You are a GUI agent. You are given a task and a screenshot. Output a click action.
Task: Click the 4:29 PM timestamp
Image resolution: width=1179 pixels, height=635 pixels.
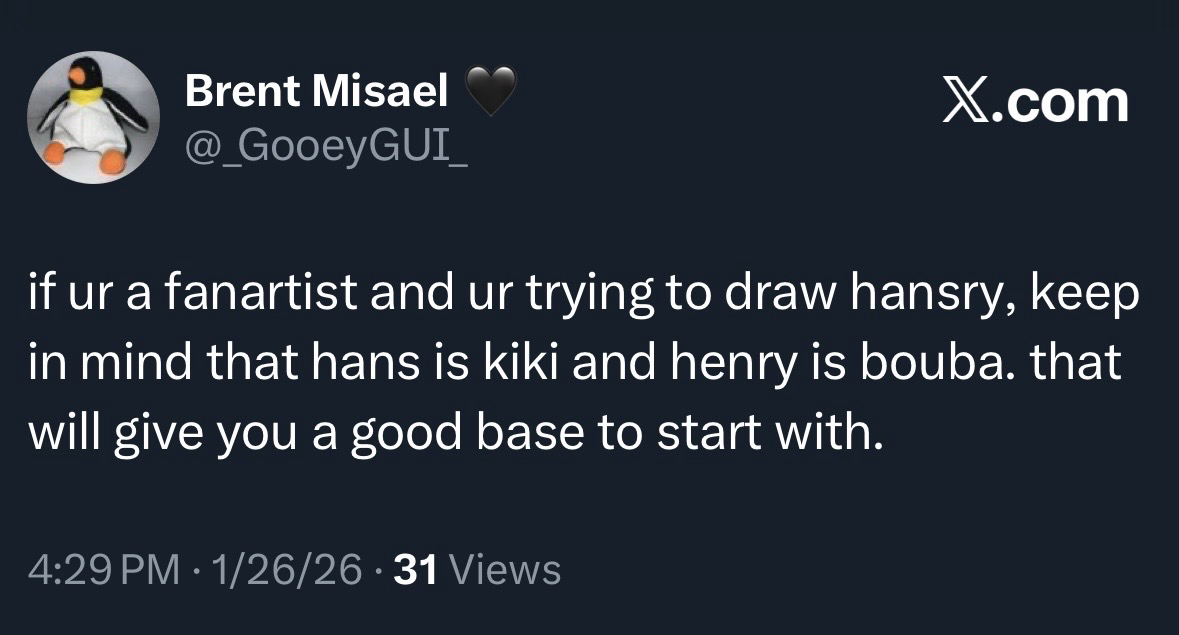103,570
